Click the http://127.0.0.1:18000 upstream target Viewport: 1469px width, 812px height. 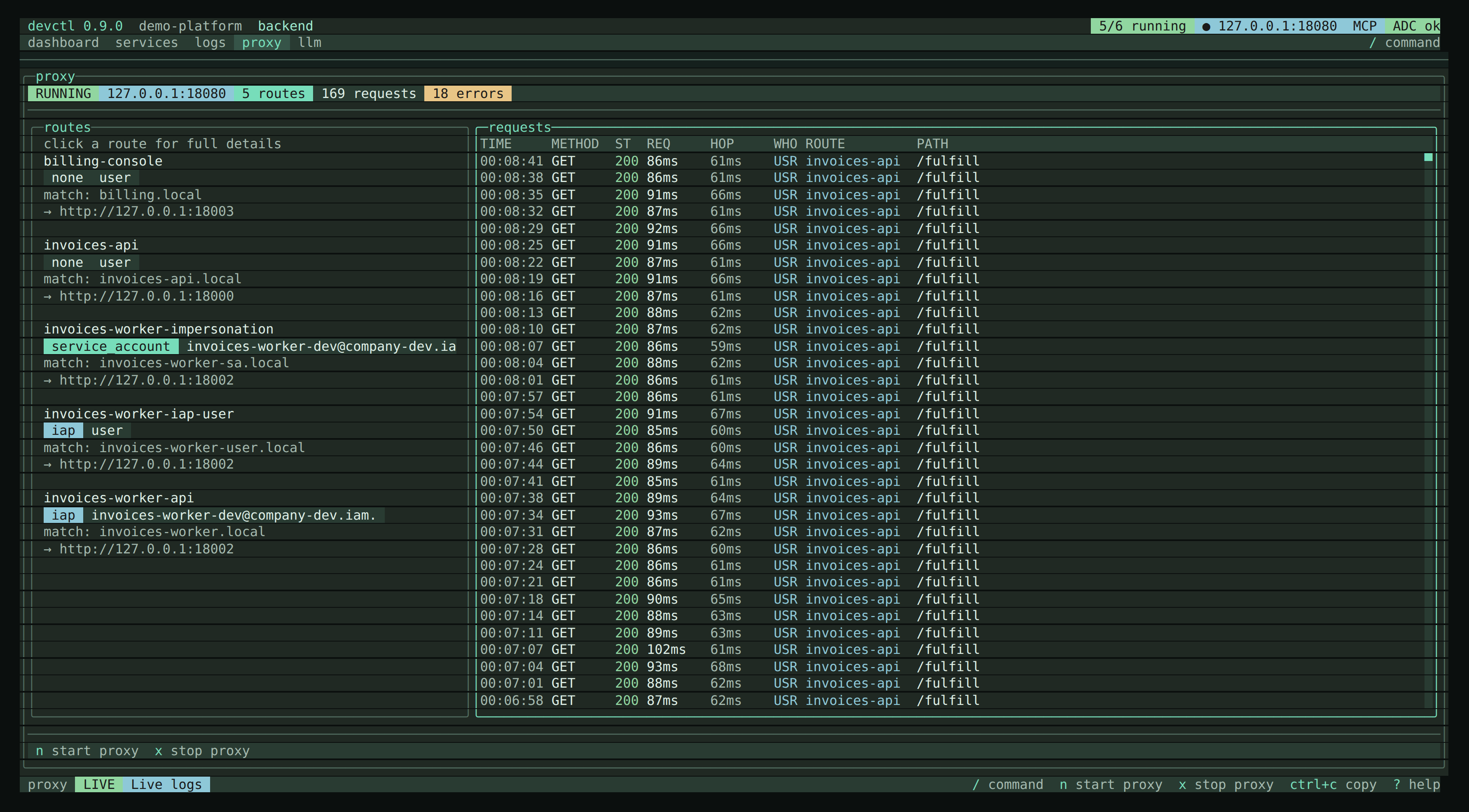click(x=147, y=296)
